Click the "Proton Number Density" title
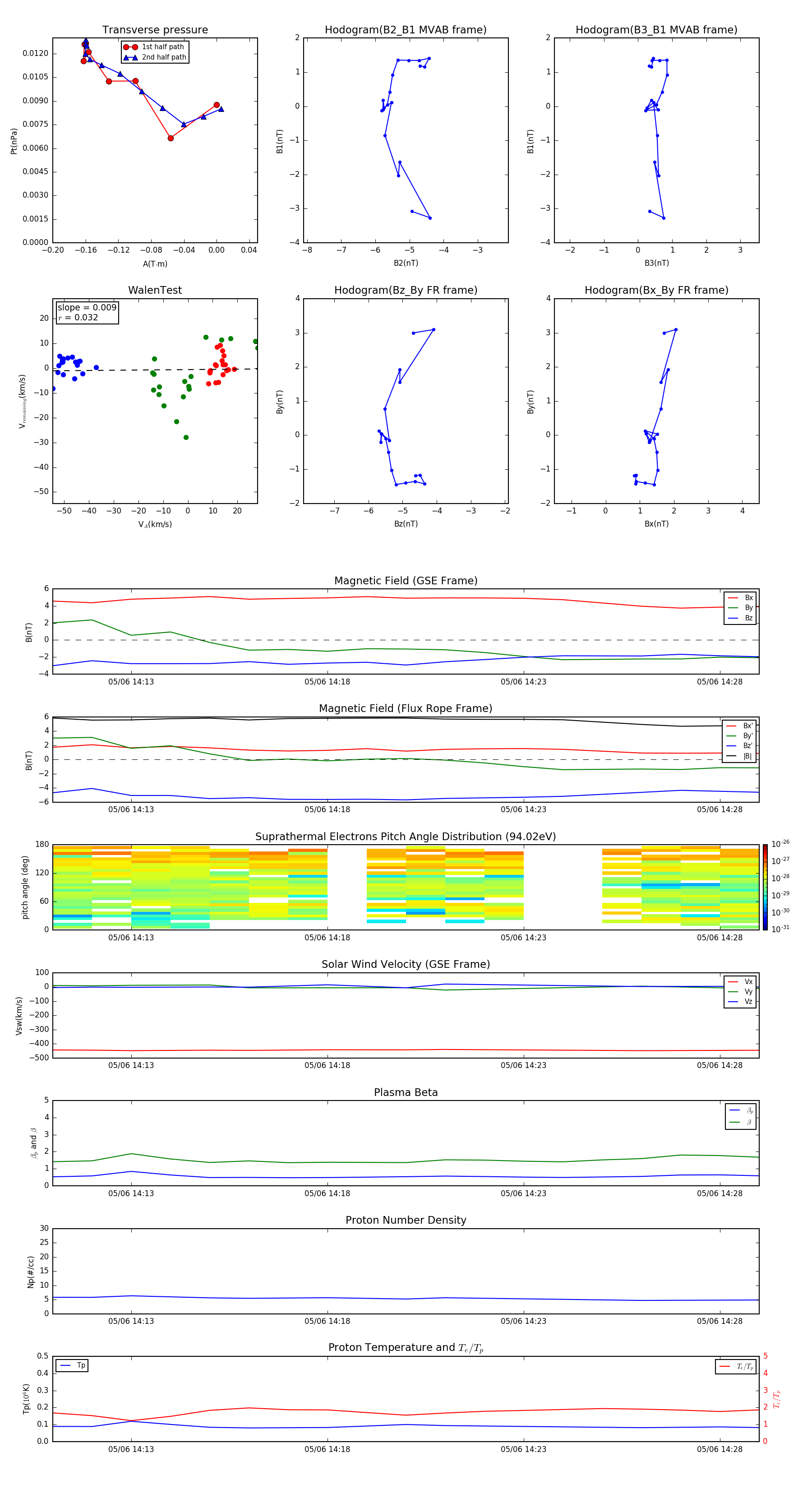The width and height of the screenshot is (812, 1489). pos(406,1220)
